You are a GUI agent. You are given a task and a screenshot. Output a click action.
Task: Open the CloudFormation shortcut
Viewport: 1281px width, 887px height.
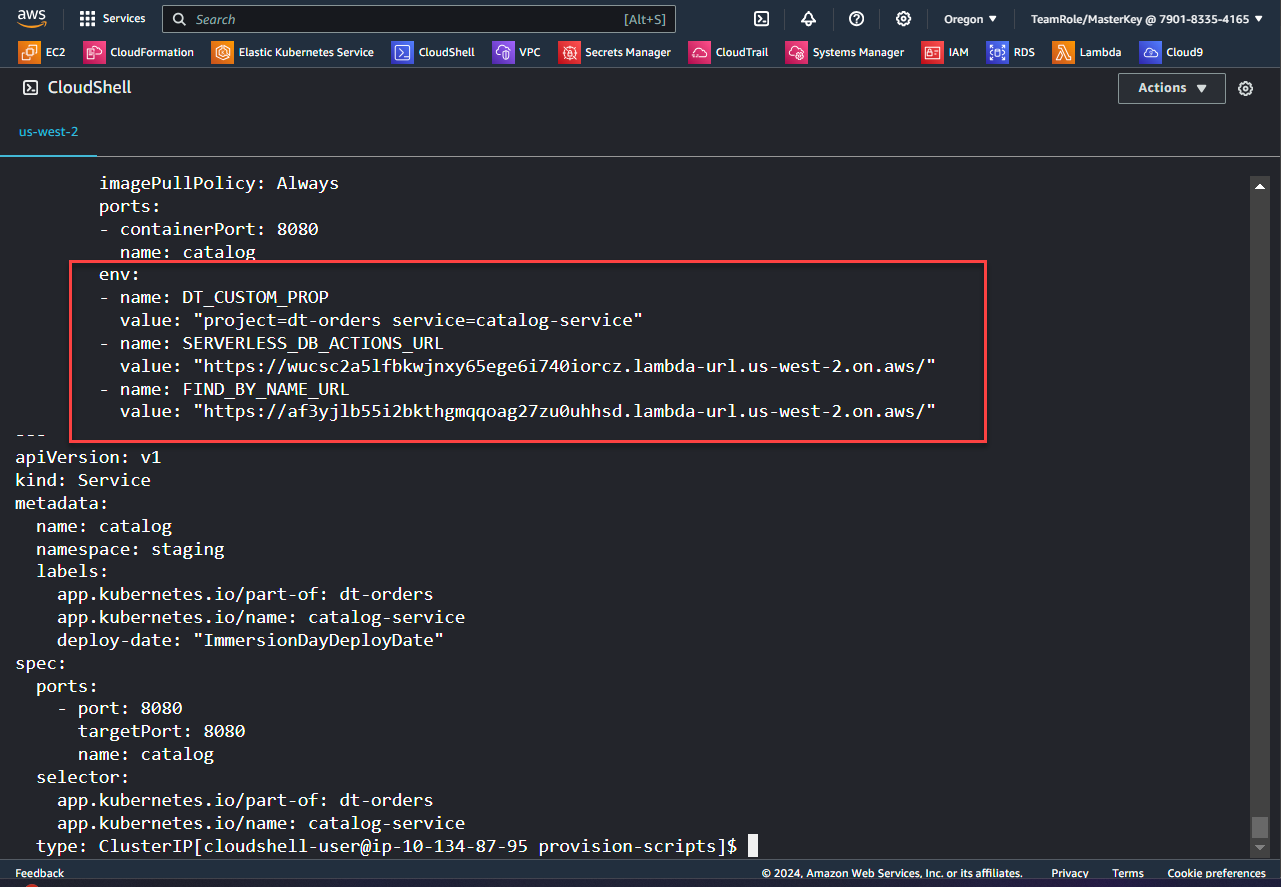click(139, 52)
